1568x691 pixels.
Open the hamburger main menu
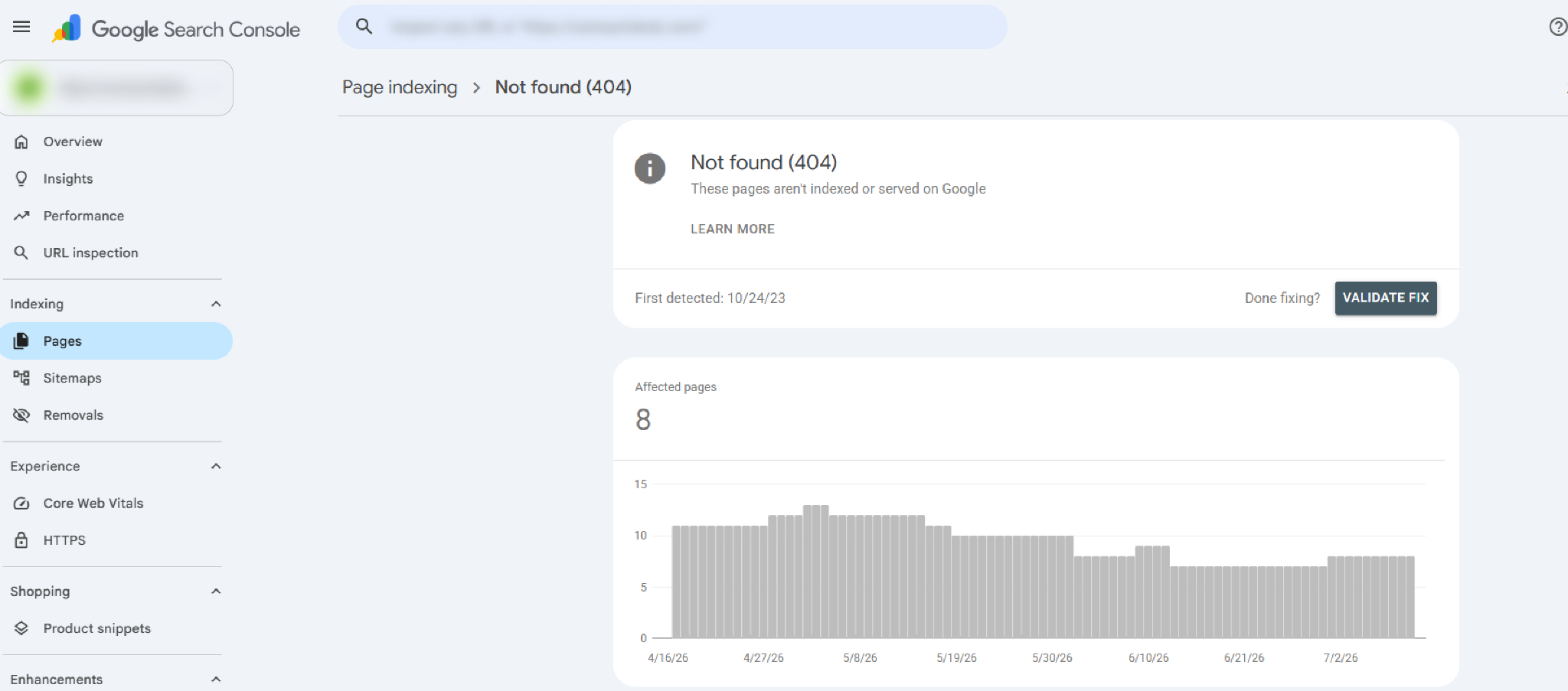pyautogui.click(x=21, y=28)
